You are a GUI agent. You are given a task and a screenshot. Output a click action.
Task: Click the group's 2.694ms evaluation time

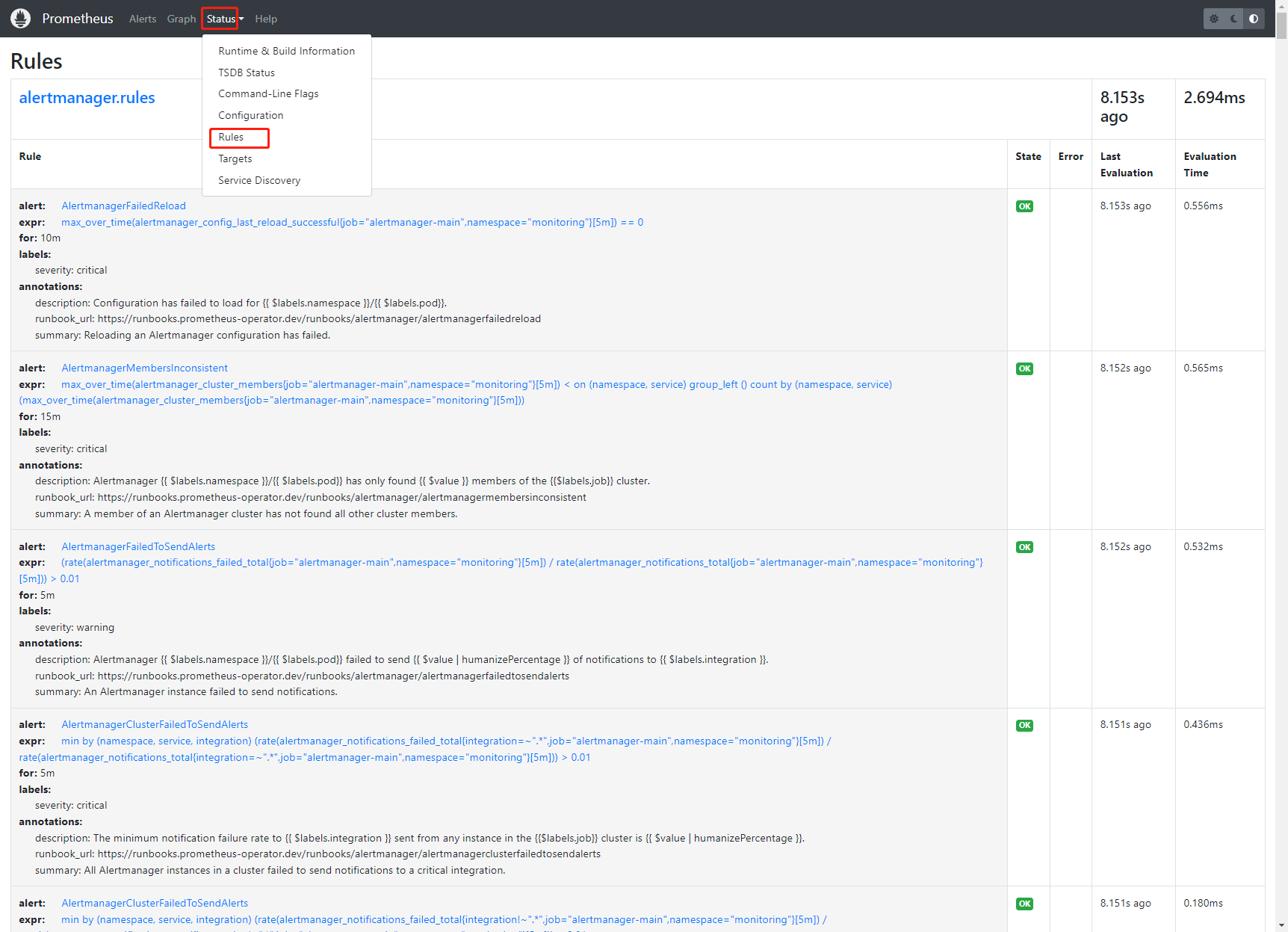pos(1214,97)
